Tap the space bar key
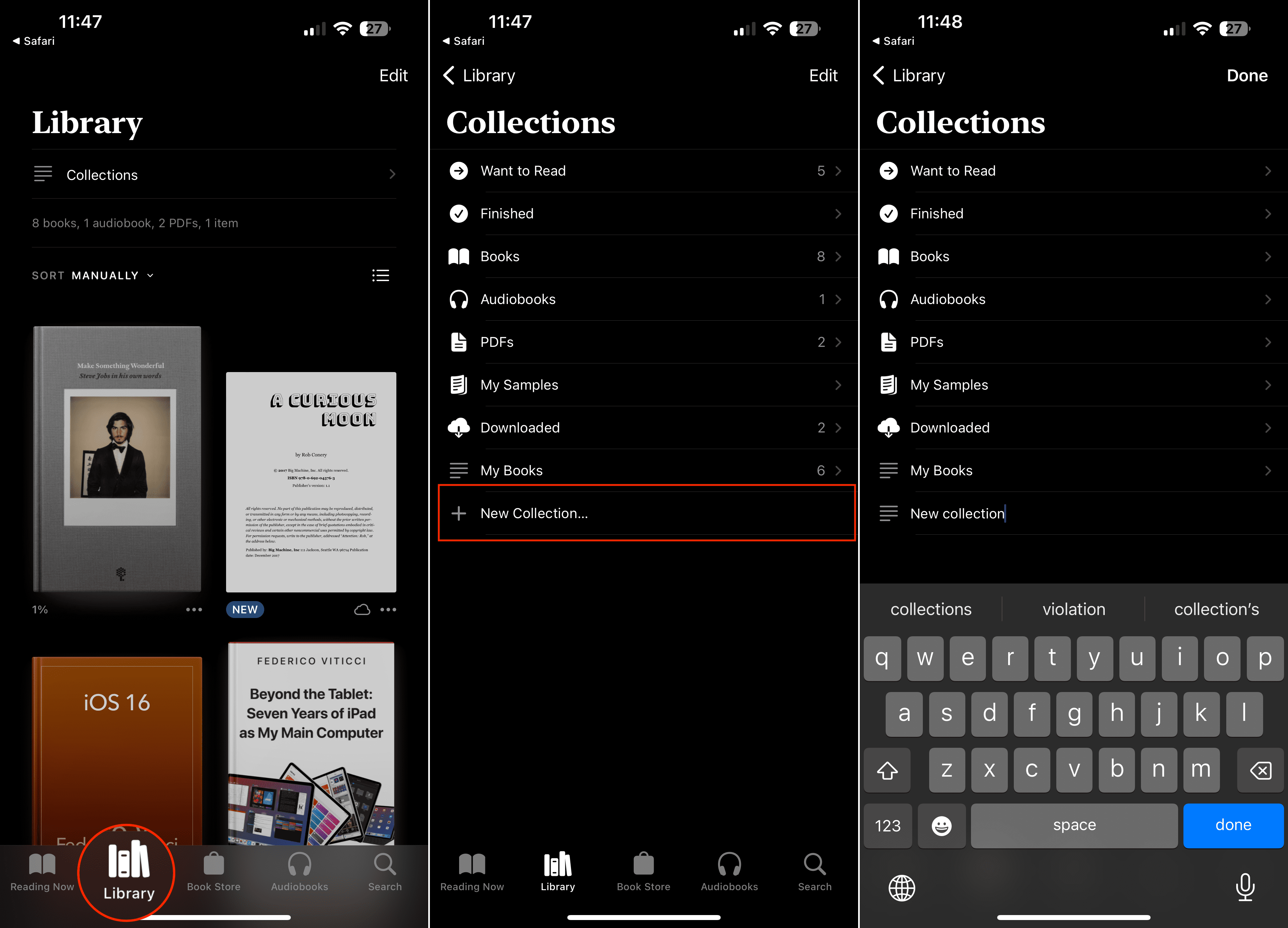This screenshot has height=928, width=1288. click(x=1075, y=825)
